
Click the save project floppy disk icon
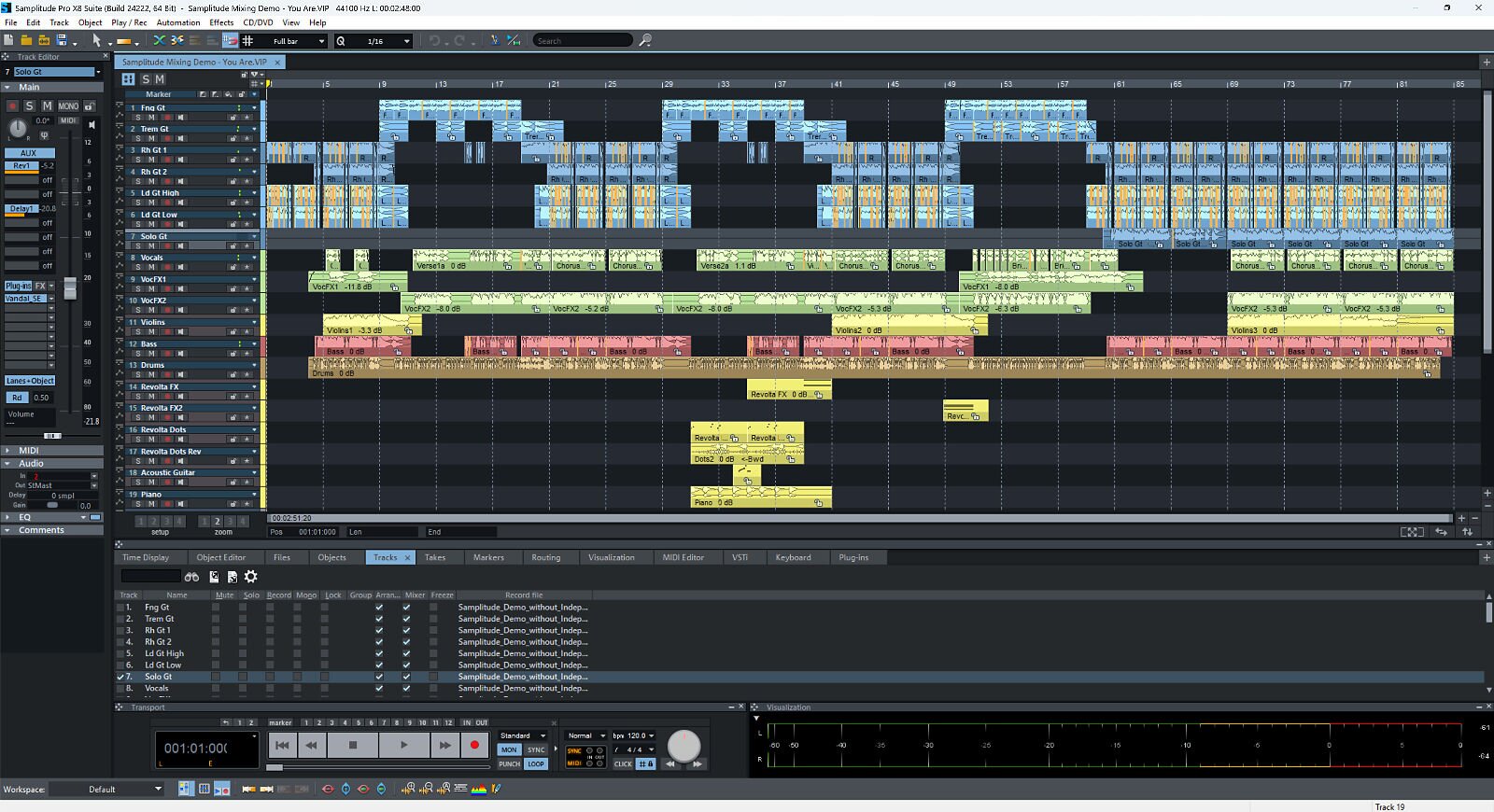(x=62, y=40)
